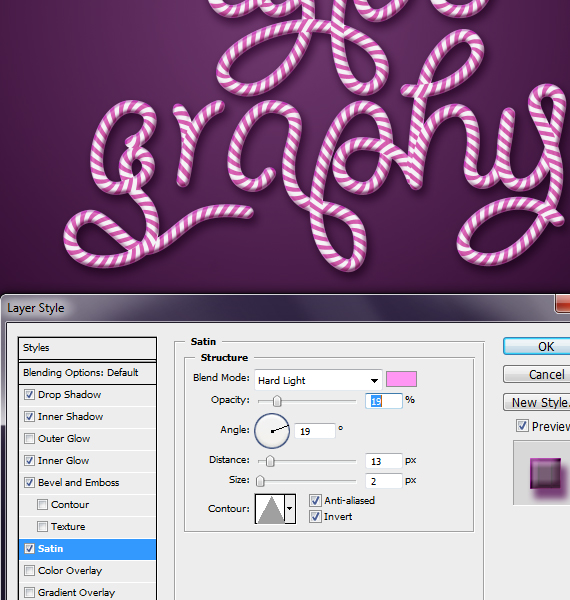
Task: Uncheck the Anti-aliased option
Action: coord(315,500)
